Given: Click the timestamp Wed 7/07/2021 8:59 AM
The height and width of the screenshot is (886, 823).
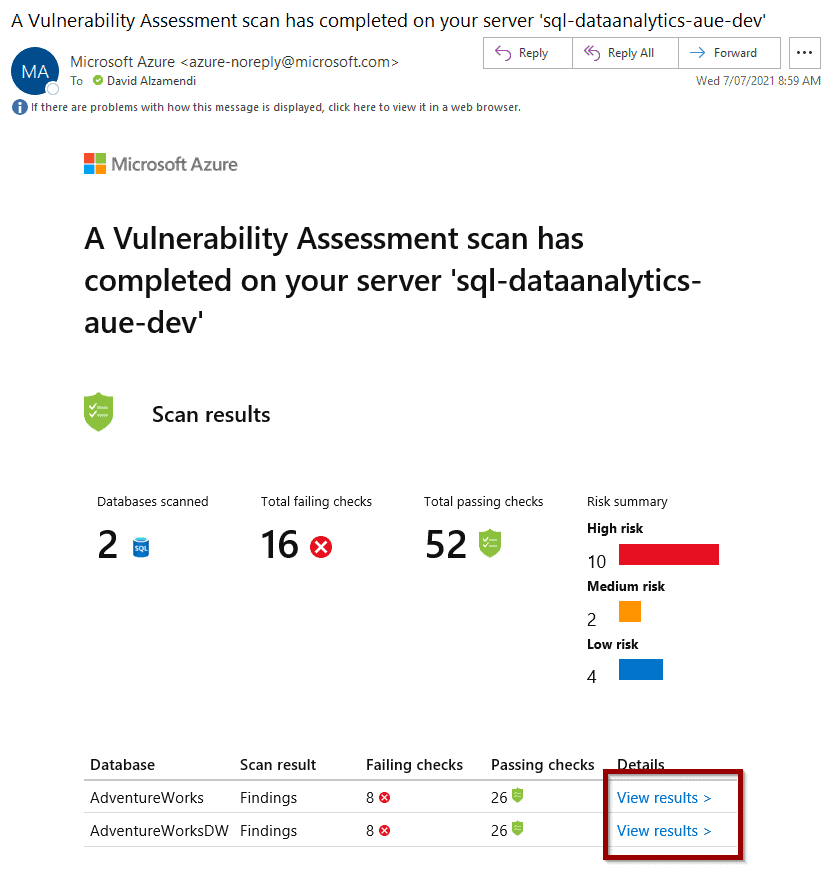Looking at the screenshot, I should coord(758,81).
